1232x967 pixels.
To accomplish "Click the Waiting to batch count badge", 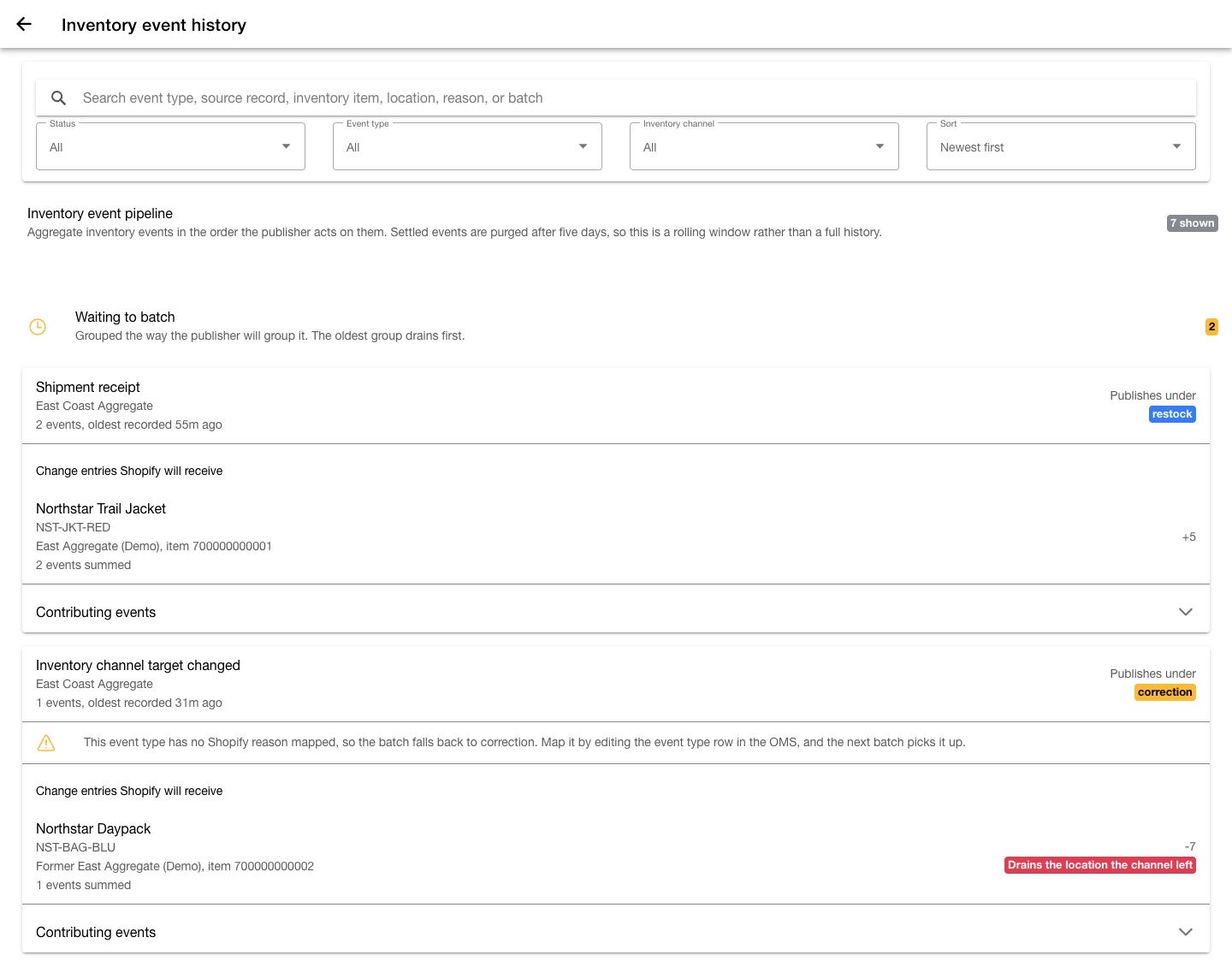I will pyautogui.click(x=1211, y=327).
